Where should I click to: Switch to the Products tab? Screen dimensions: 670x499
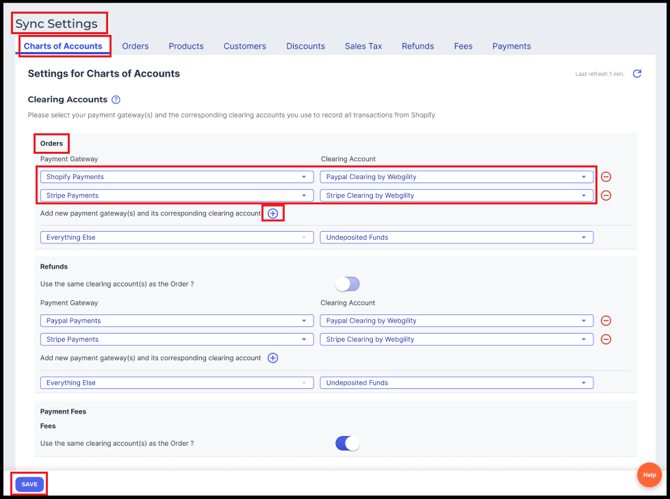[x=186, y=46]
